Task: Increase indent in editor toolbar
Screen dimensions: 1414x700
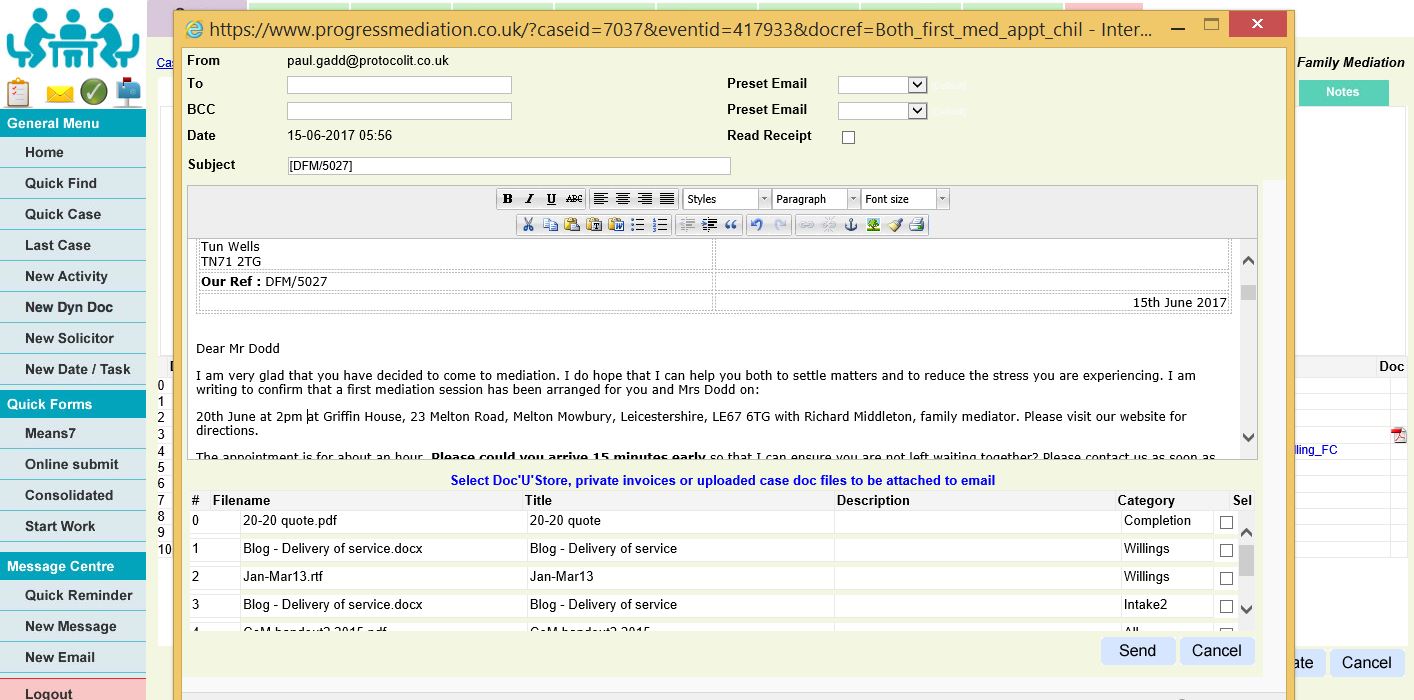Action: [x=709, y=225]
